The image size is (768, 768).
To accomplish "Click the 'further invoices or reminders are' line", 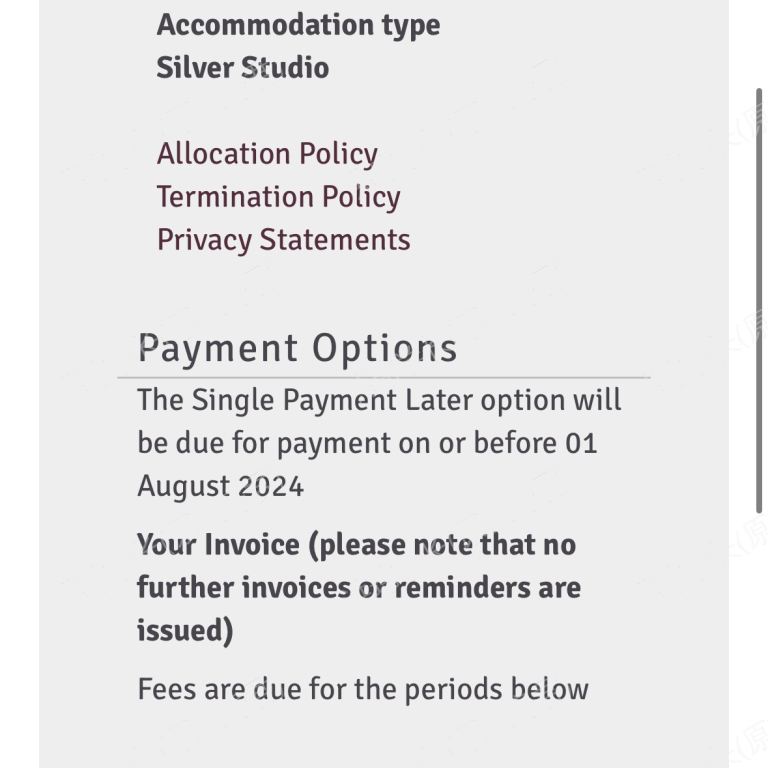I will point(359,587).
